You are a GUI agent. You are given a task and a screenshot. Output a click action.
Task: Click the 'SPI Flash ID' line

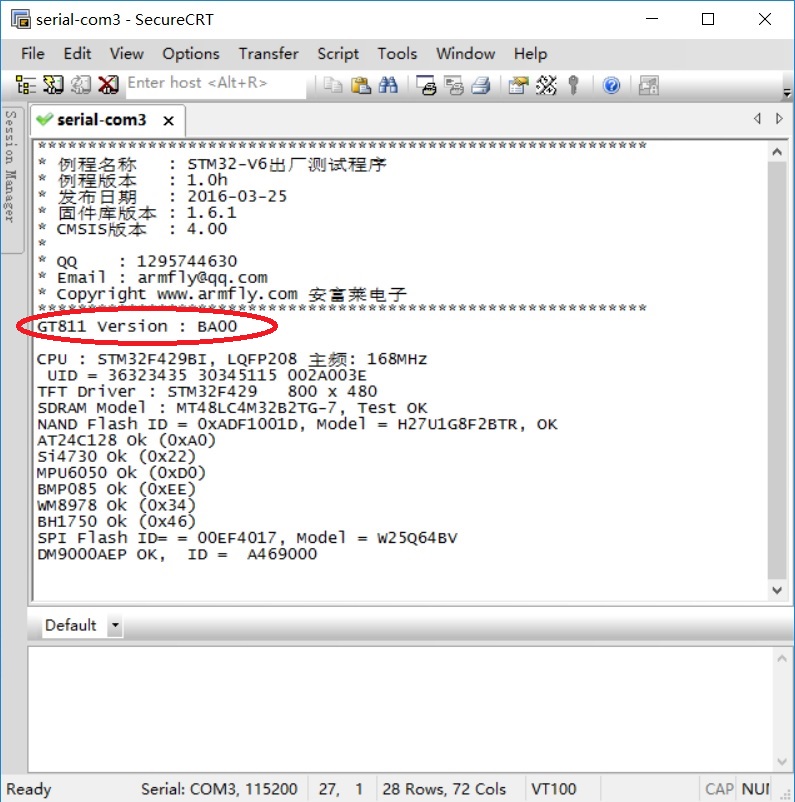247,538
